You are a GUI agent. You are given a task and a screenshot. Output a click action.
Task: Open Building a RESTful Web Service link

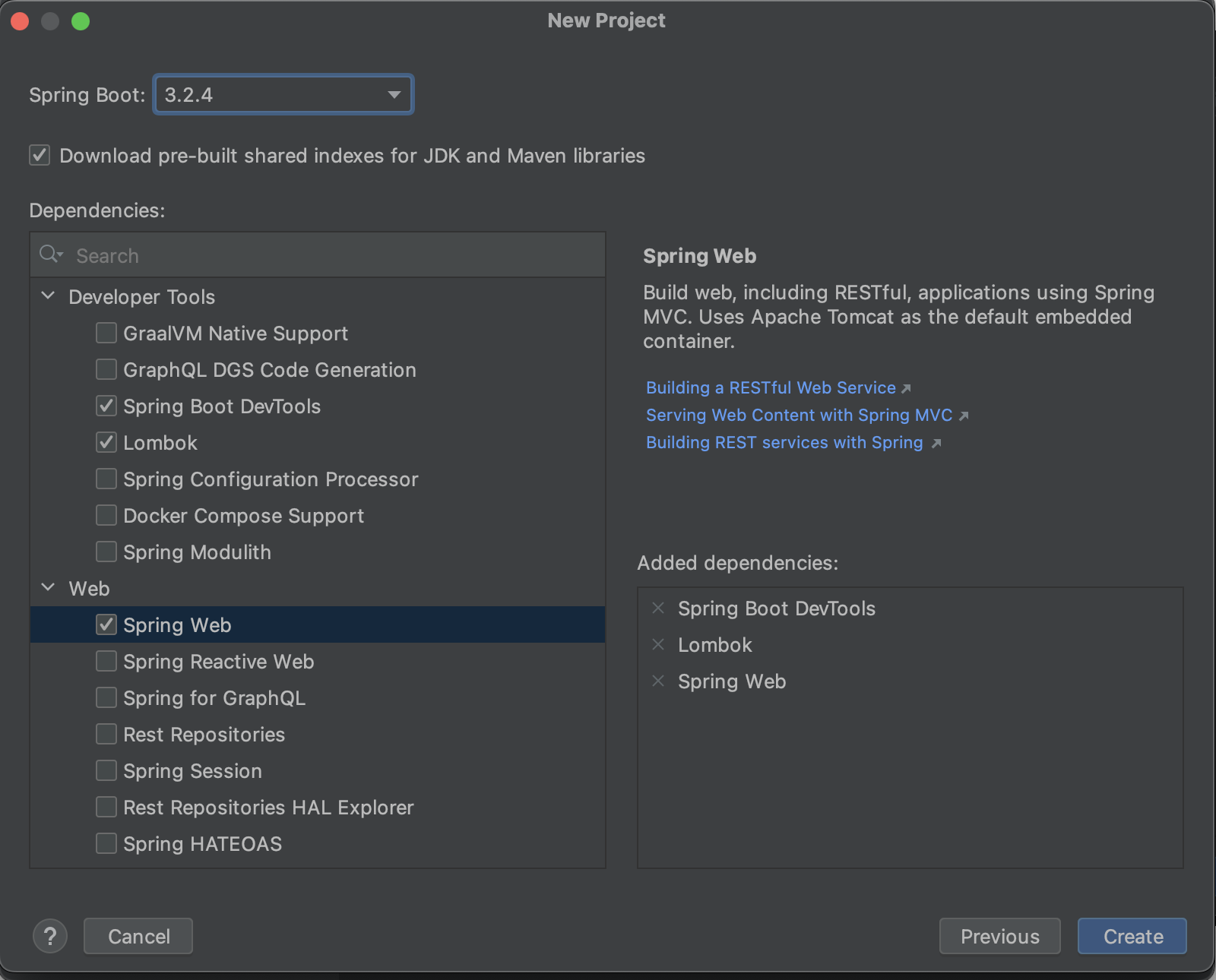[x=771, y=387]
